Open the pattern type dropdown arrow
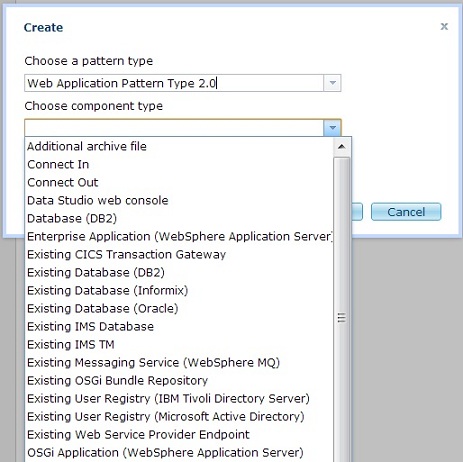Image resolution: width=463 pixels, height=462 pixels. [x=332, y=83]
